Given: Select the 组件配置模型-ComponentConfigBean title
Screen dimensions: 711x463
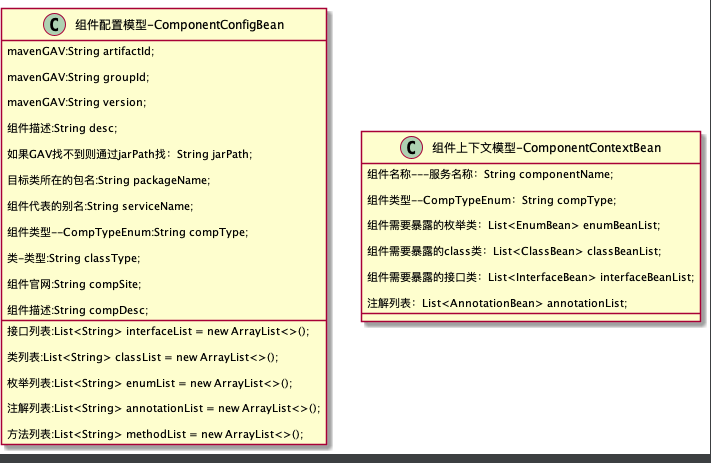Looking at the screenshot, I should [x=180, y=25].
